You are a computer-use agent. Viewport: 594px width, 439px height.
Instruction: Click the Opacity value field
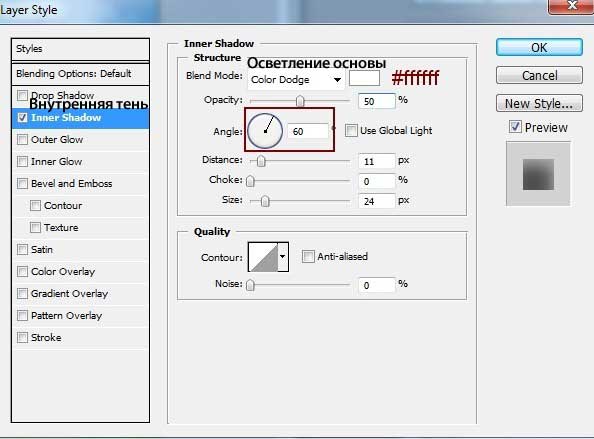377,101
